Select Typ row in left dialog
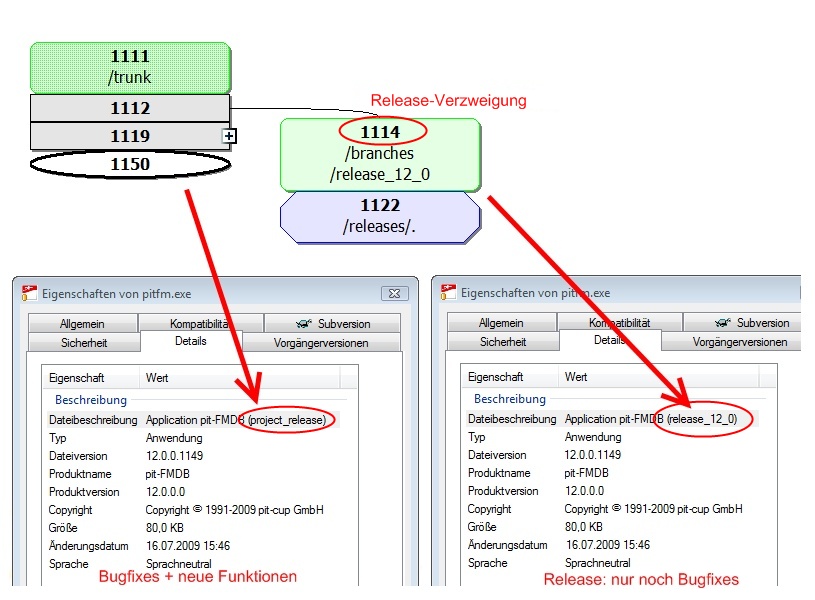This screenshot has width=815, height=600. pyautogui.click(x=192, y=438)
